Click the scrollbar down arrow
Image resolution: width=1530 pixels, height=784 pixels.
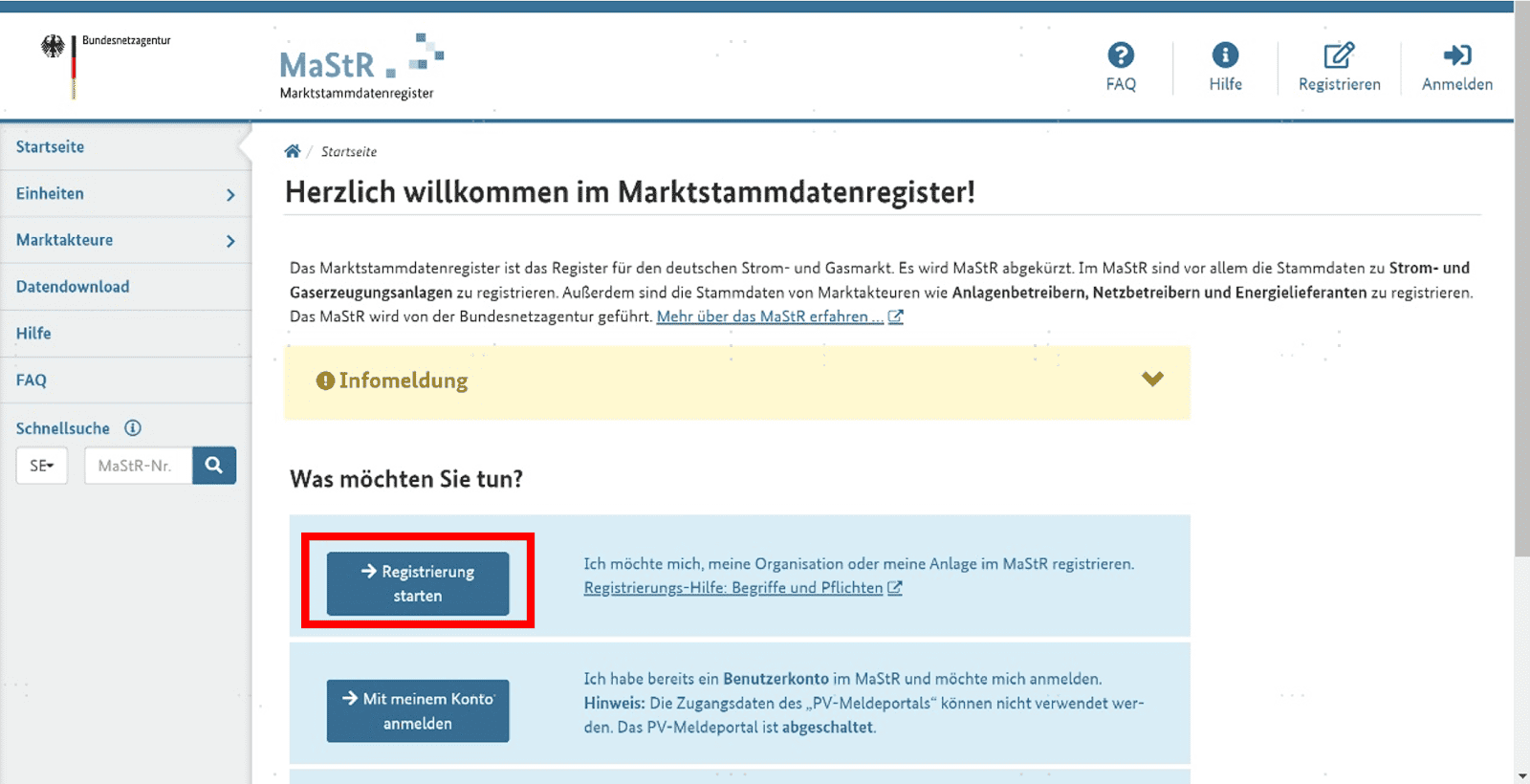point(1521,775)
